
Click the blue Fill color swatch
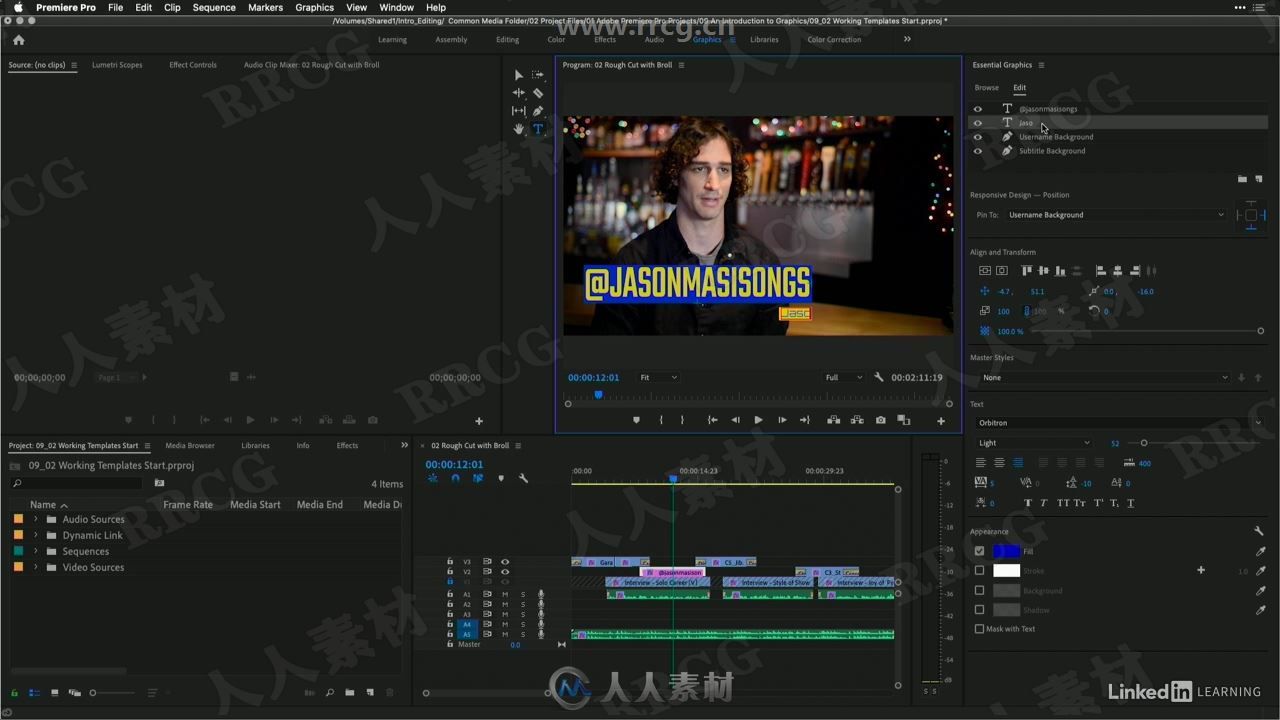pos(1006,551)
